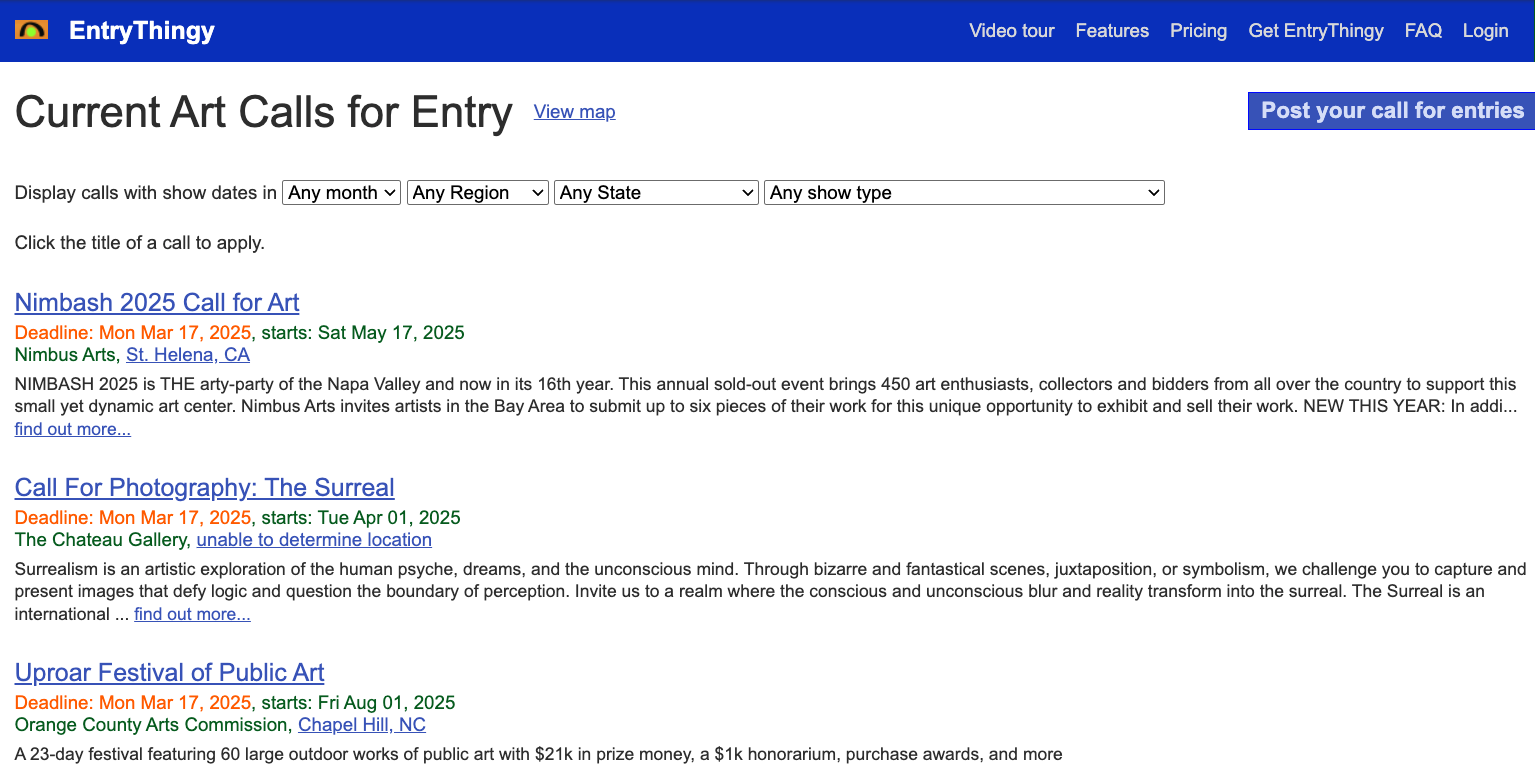Screen dimensions: 1535x777
Task: Expand the Any Region dropdown
Action: pyautogui.click(x=478, y=193)
